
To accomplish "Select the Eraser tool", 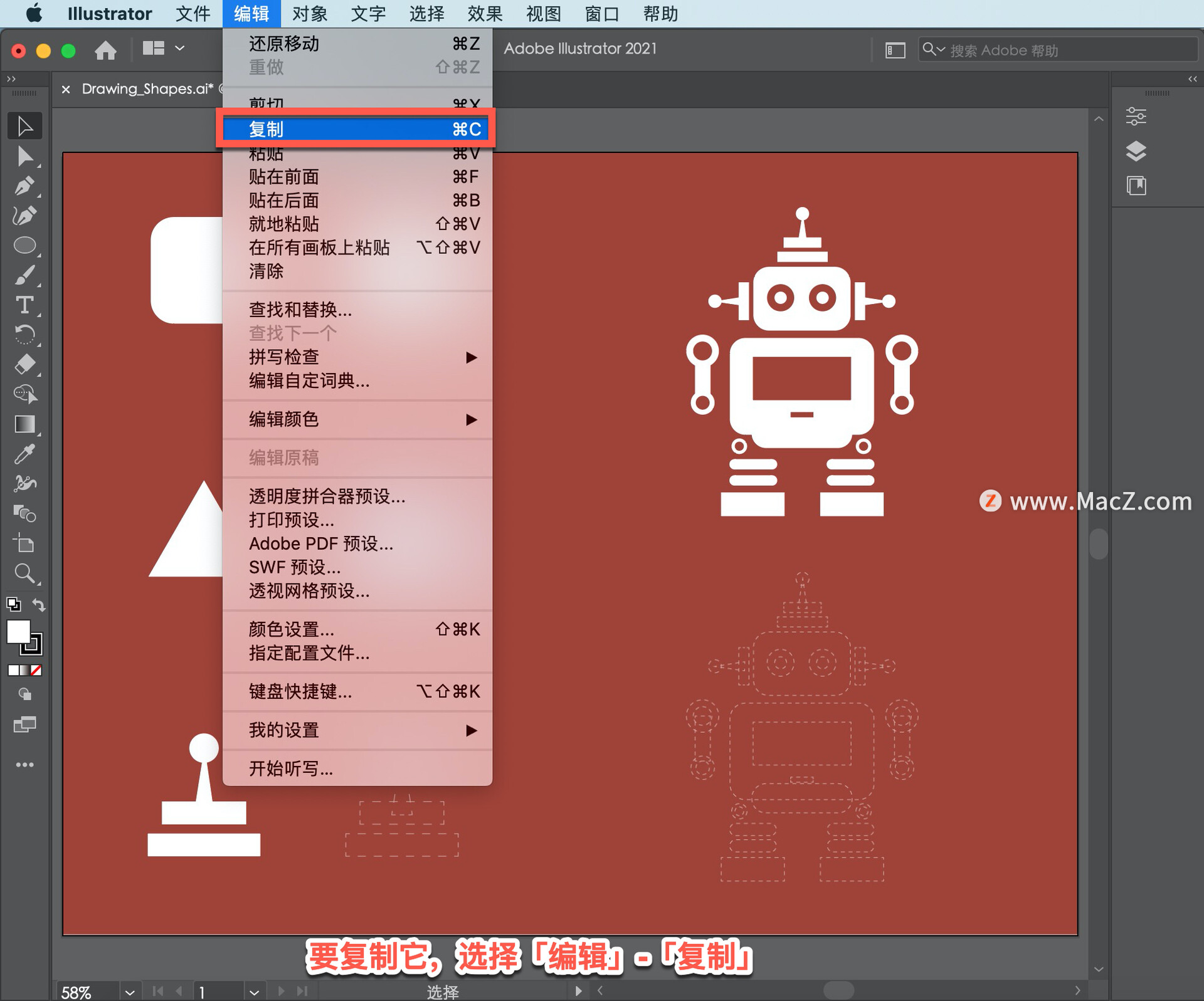I will pos(25,364).
